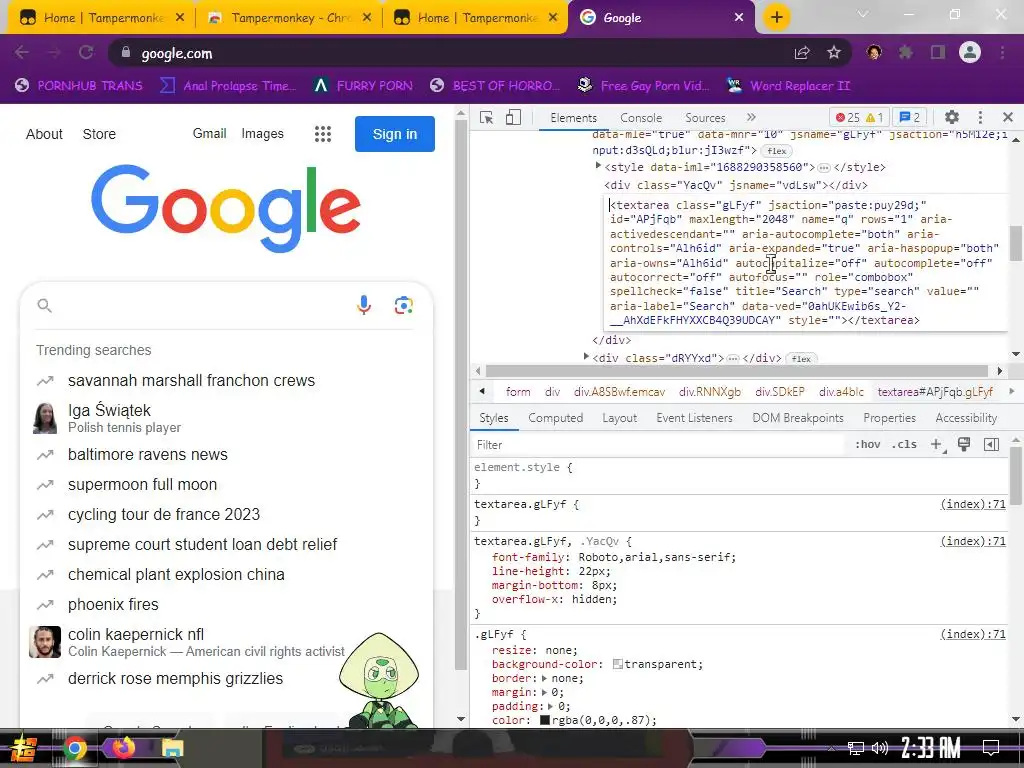1024x768 pixels.
Task: Open the Event Listeners tab
Action: point(694,418)
